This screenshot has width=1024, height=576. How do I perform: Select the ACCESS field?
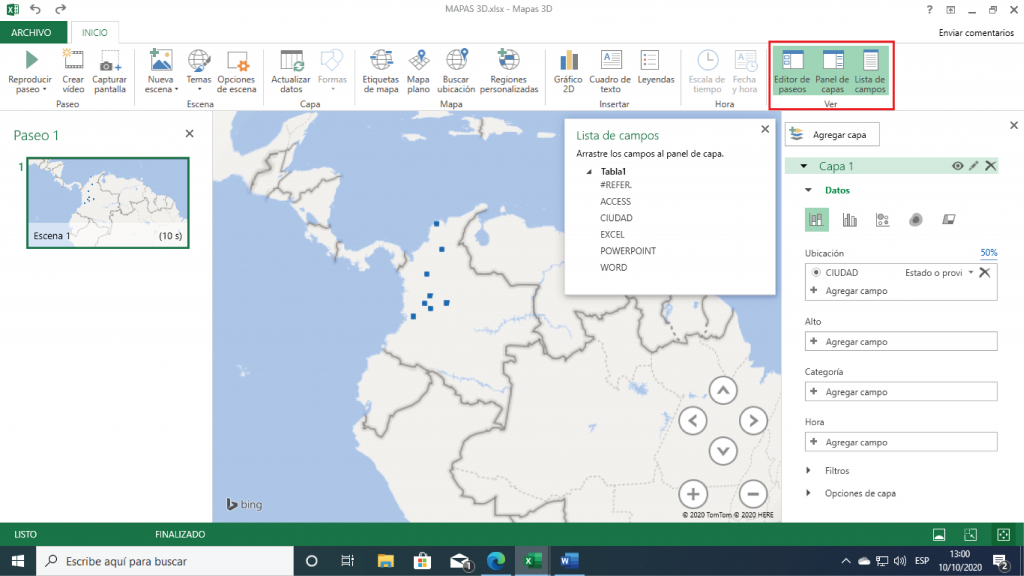(x=615, y=202)
